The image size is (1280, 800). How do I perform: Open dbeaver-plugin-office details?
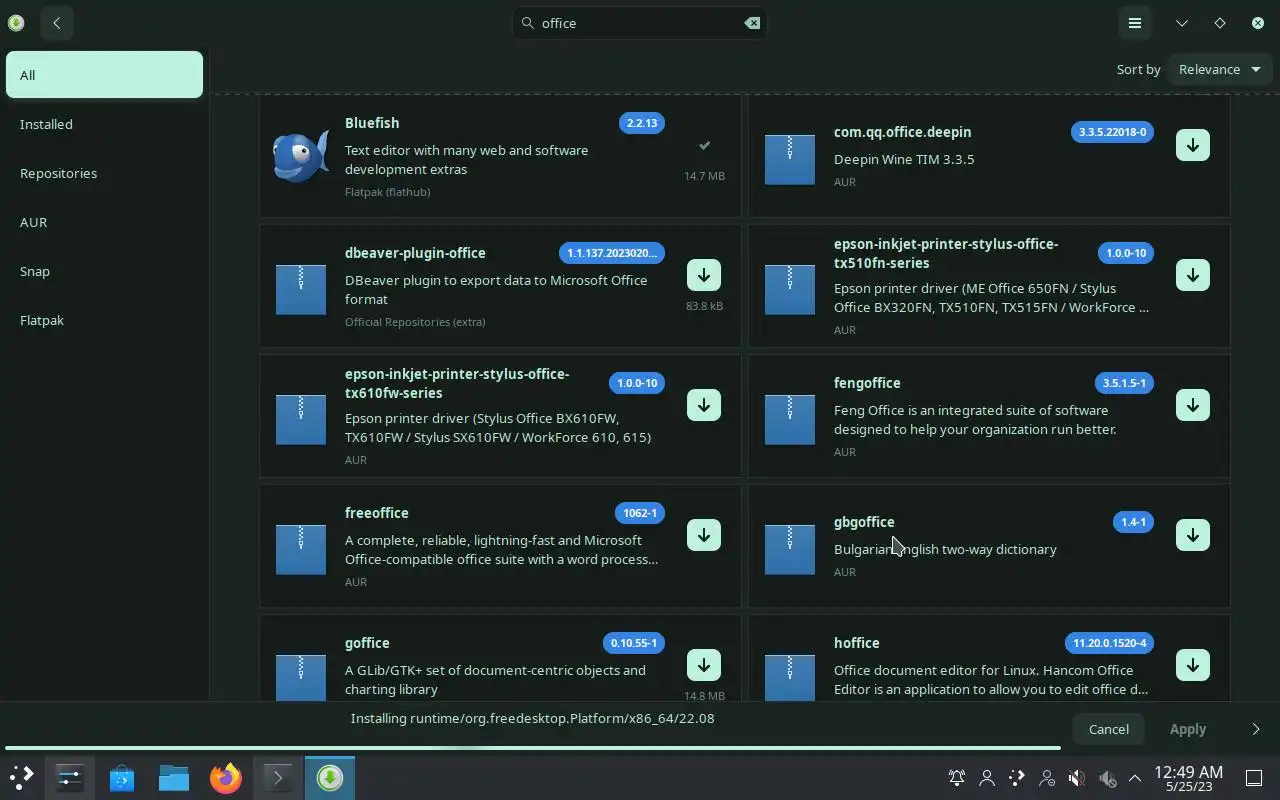pyautogui.click(x=415, y=253)
